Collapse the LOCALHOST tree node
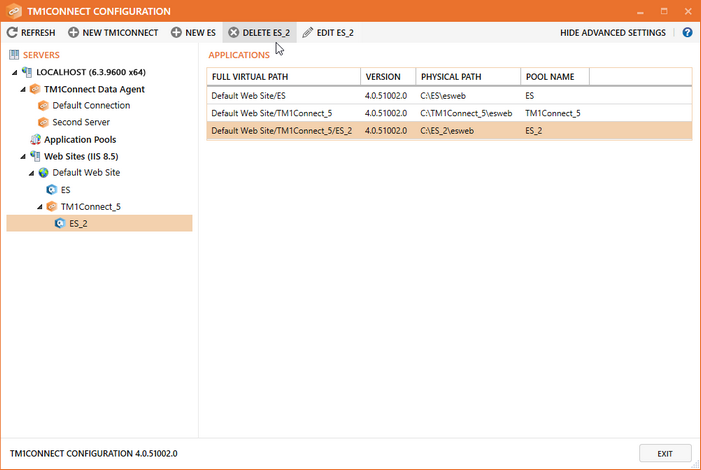Image resolution: width=701 pixels, height=470 pixels. [15, 72]
